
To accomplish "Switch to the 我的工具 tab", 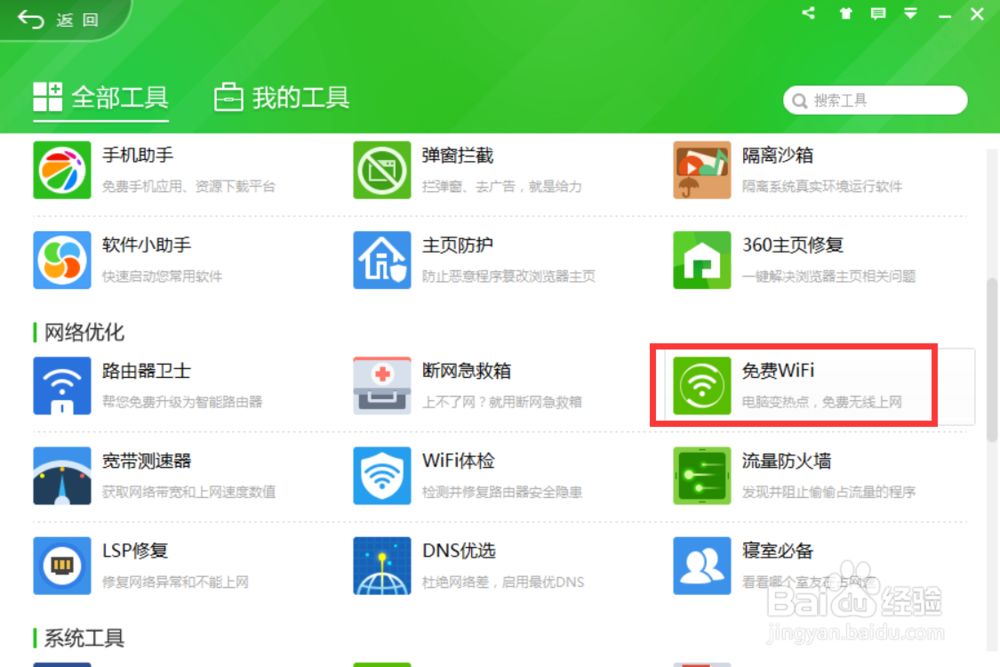I will (280, 97).
